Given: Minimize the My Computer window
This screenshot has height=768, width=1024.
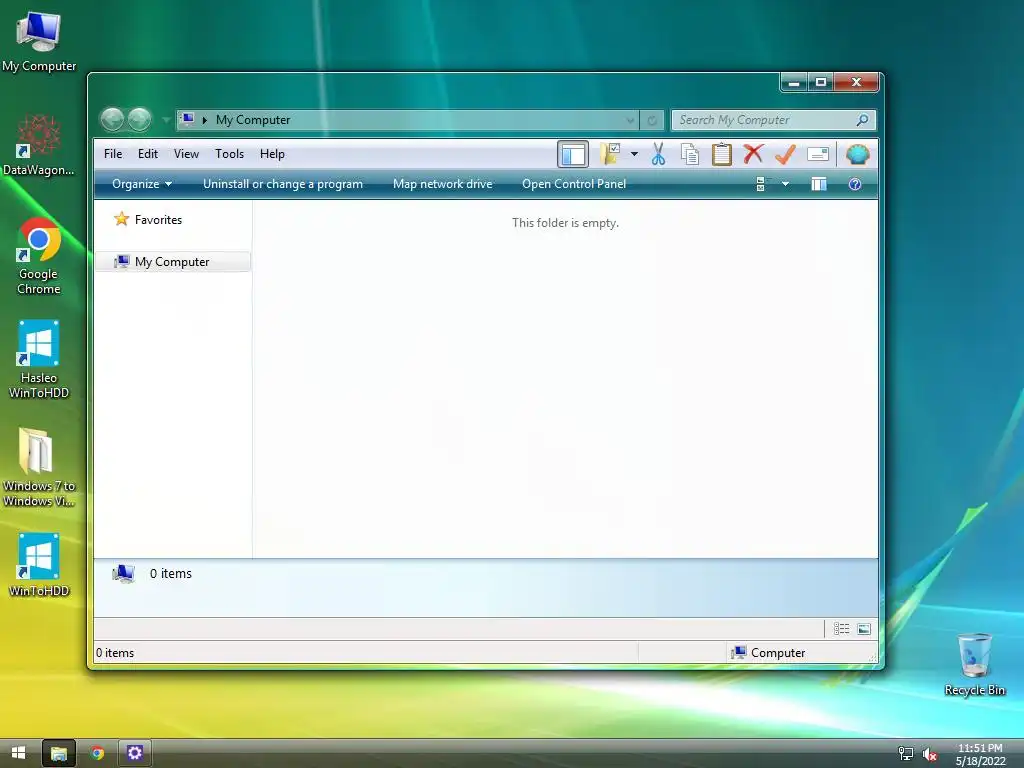Looking at the screenshot, I should (794, 82).
